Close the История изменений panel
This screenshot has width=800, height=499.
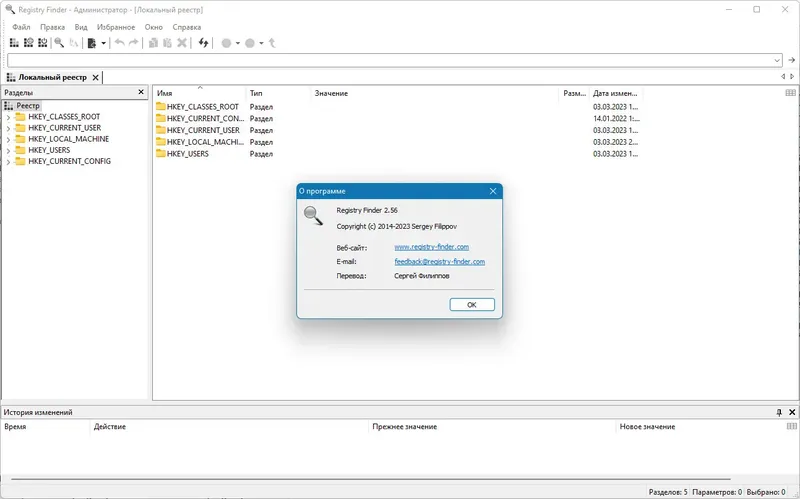click(x=792, y=412)
